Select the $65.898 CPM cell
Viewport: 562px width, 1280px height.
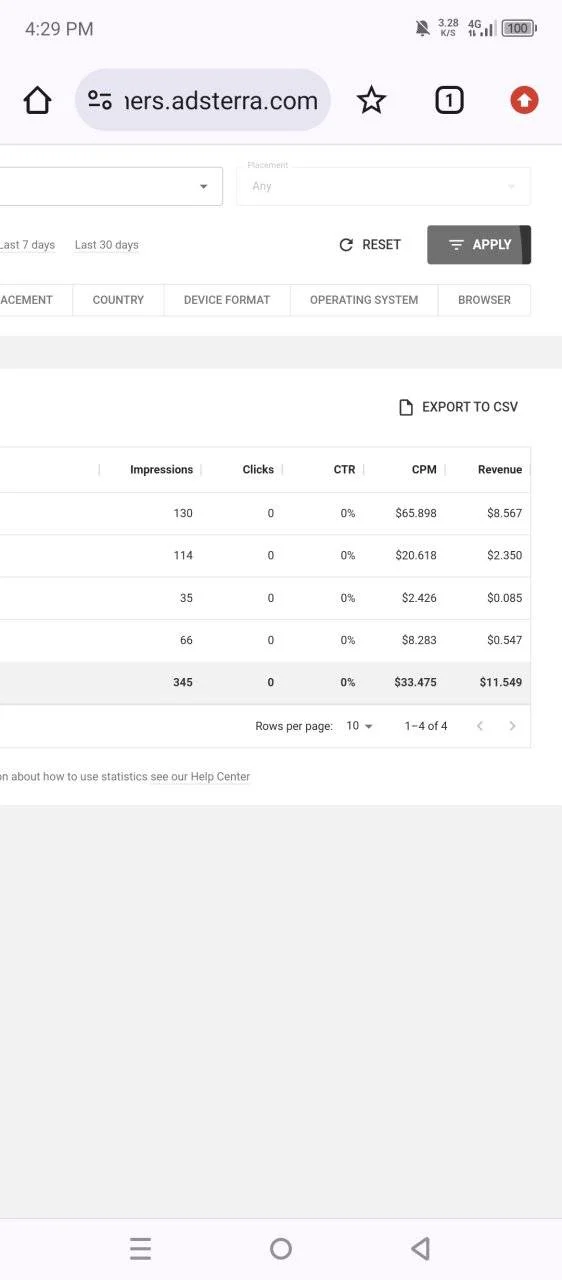pos(416,513)
